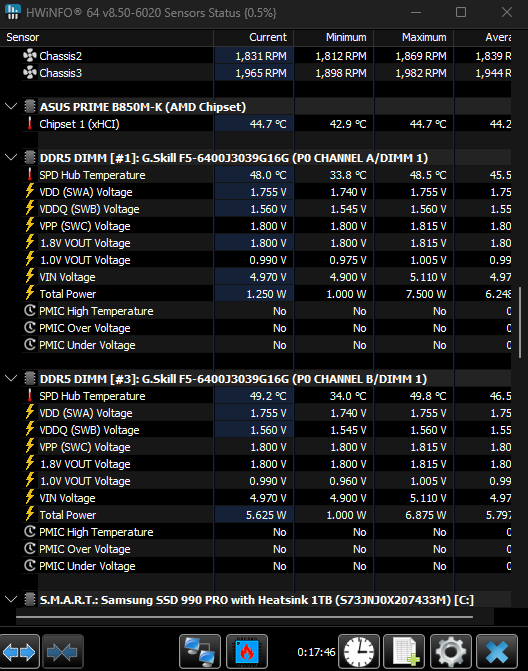Click the Current column header

tap(253, 38)
